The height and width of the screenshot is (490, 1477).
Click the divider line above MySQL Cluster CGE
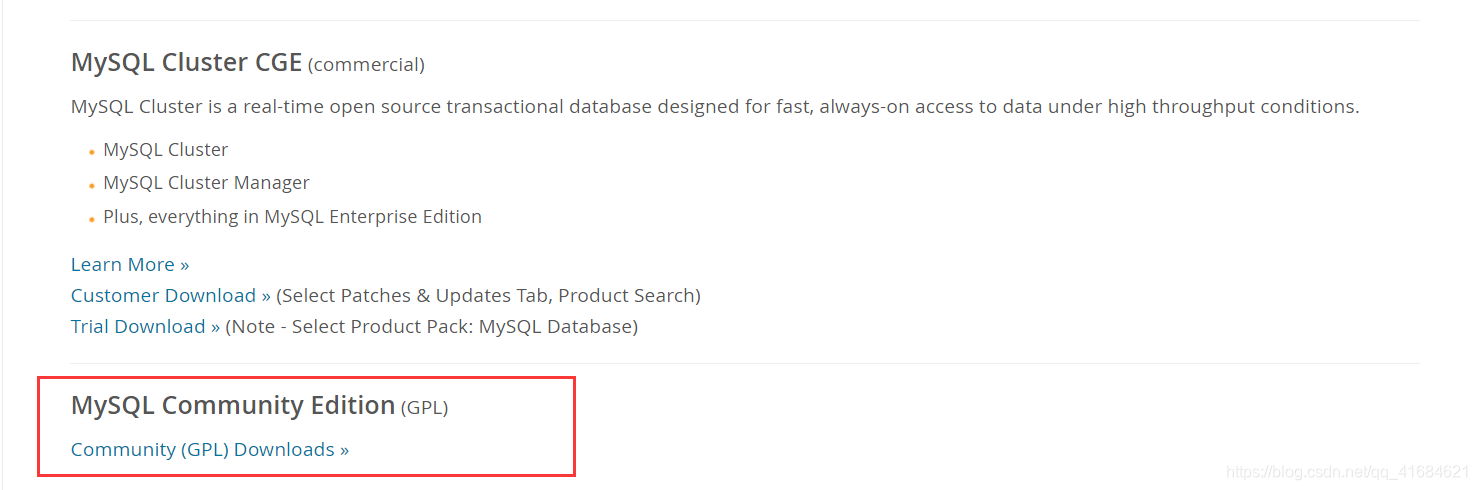tap(745, 20)
